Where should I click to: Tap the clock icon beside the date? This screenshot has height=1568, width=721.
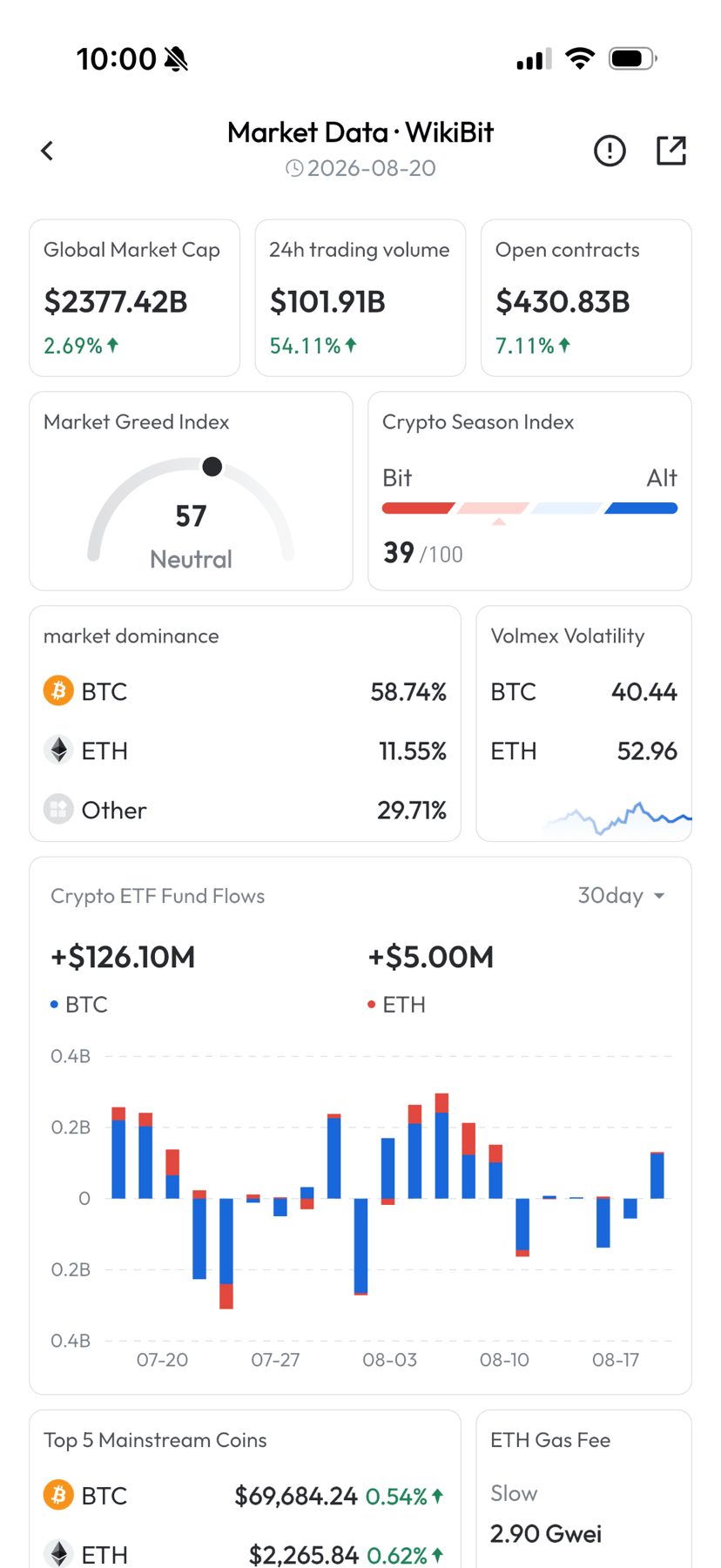point(294,168)
